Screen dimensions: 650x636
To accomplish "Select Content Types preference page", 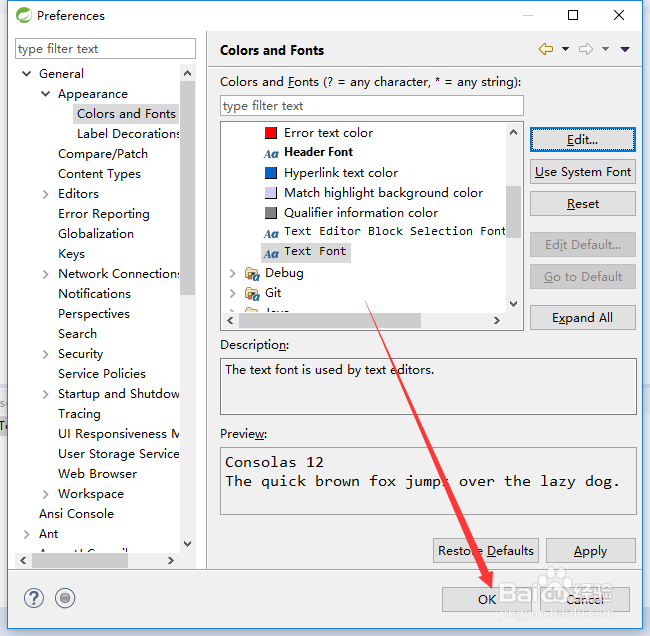I will (99, 174).
